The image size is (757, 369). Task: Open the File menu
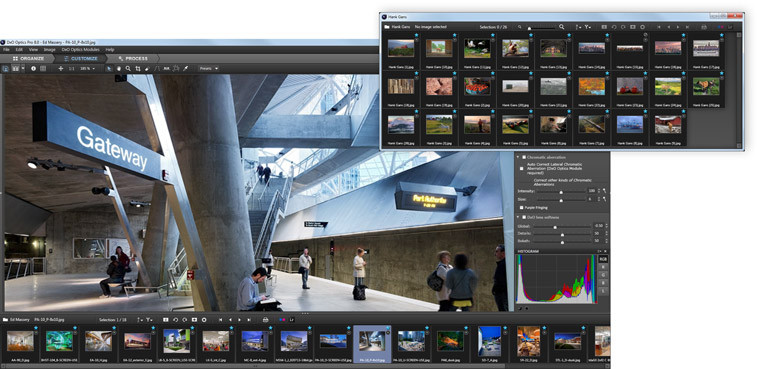7,50
